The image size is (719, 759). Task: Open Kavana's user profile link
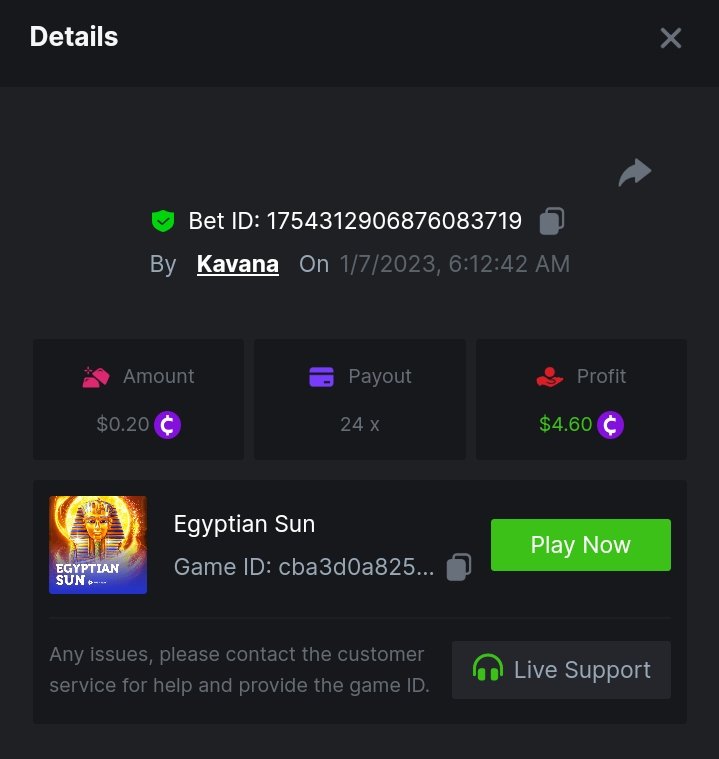[x=238, y=264]
